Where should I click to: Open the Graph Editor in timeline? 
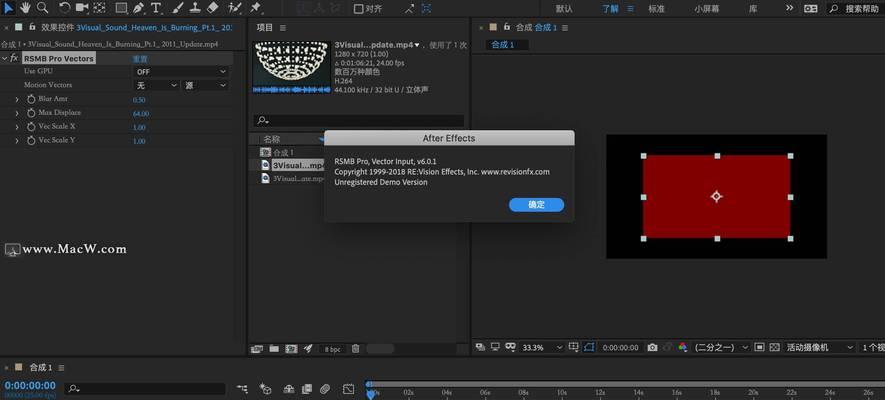[349, 389]
